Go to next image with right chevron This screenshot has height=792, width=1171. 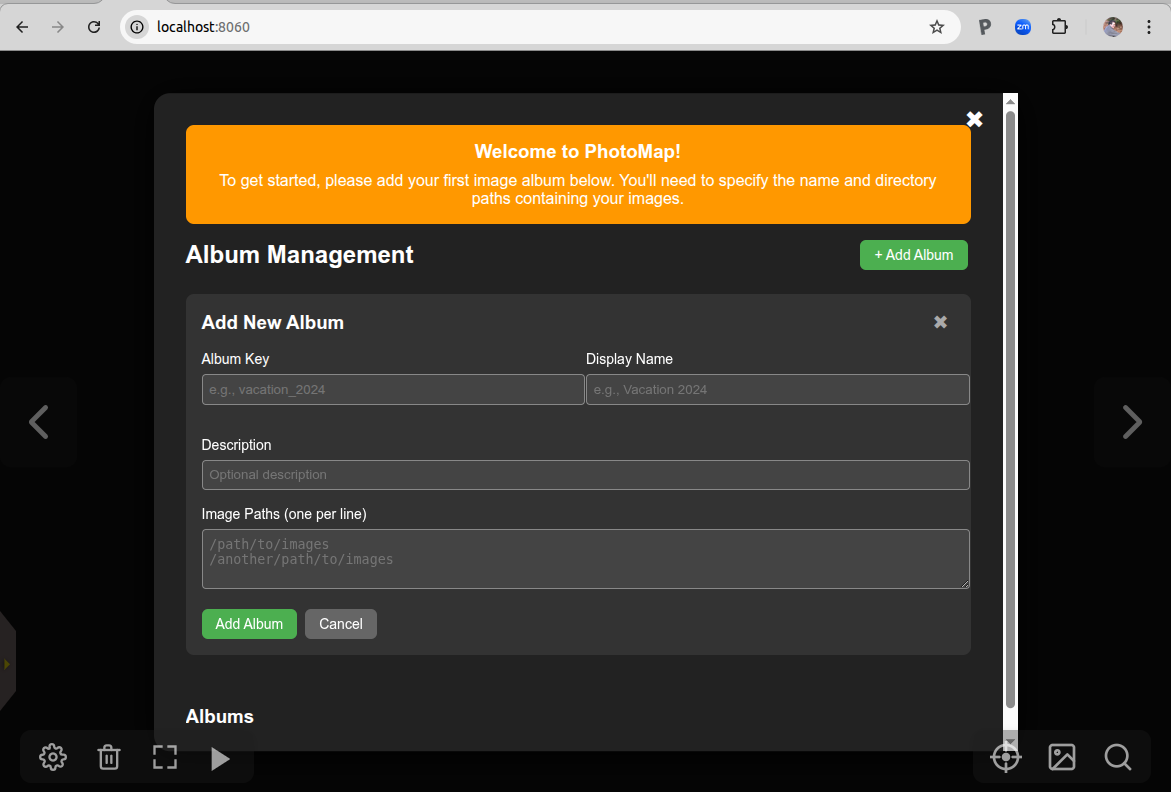point(1132,422)
